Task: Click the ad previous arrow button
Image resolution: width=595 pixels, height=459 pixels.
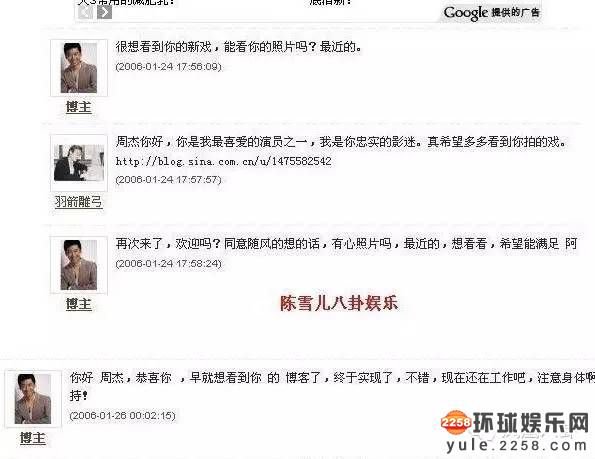Action: pos(85,13)
